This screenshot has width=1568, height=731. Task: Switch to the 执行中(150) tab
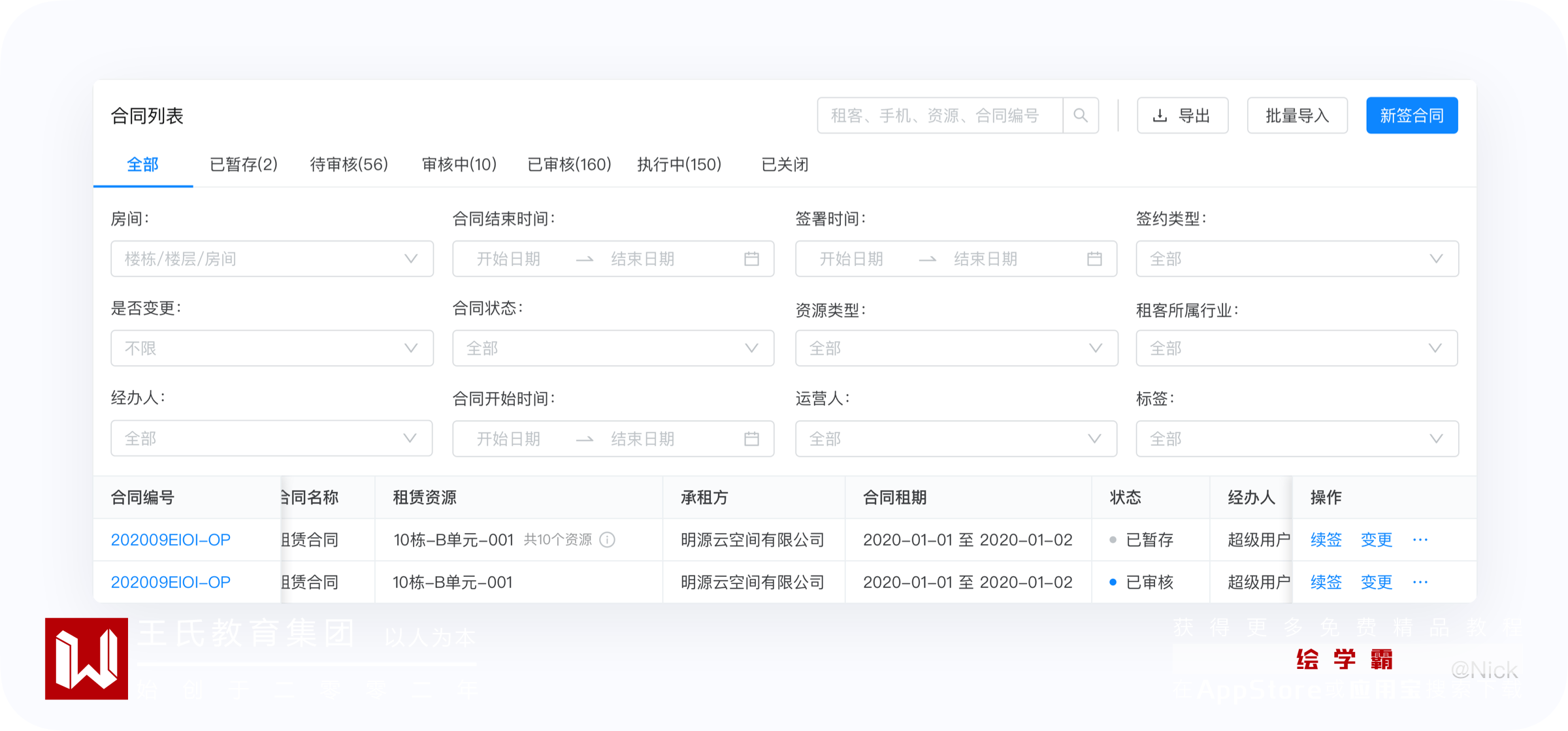[679, 165]
